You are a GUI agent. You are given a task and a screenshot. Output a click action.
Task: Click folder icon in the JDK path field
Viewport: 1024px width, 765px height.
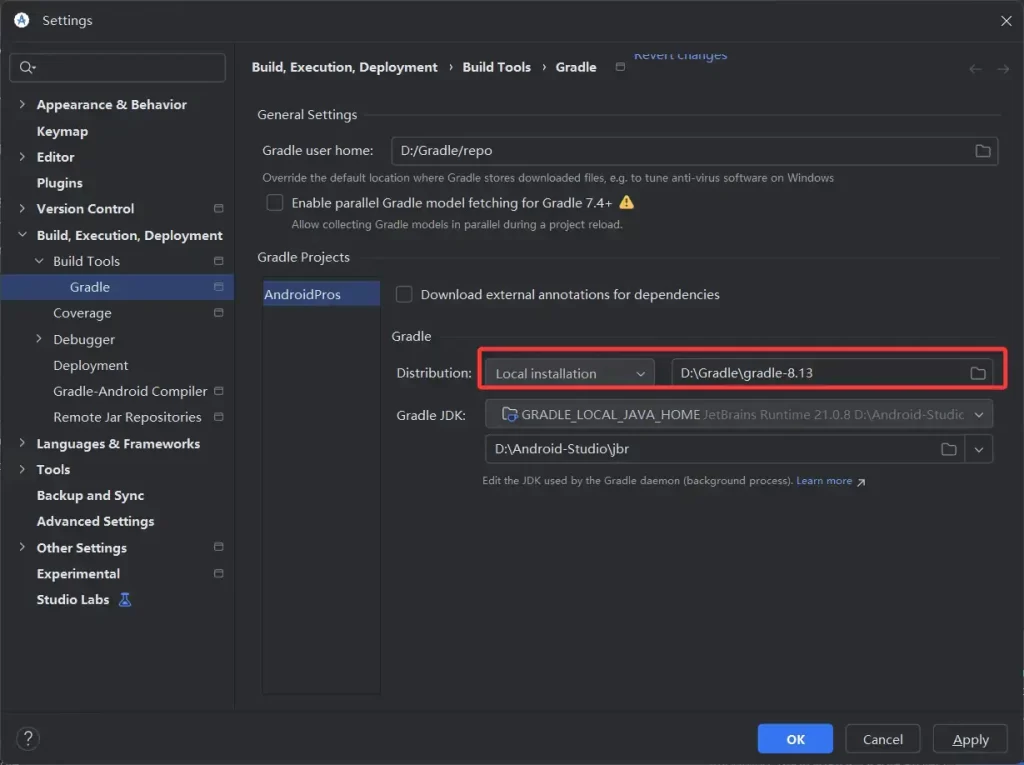tap(948, 450)
